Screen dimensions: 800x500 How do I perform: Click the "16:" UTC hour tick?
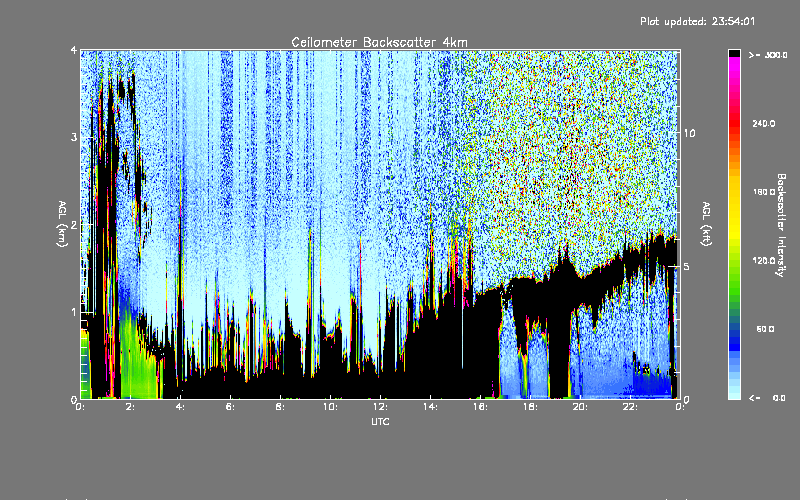(480, 407)
